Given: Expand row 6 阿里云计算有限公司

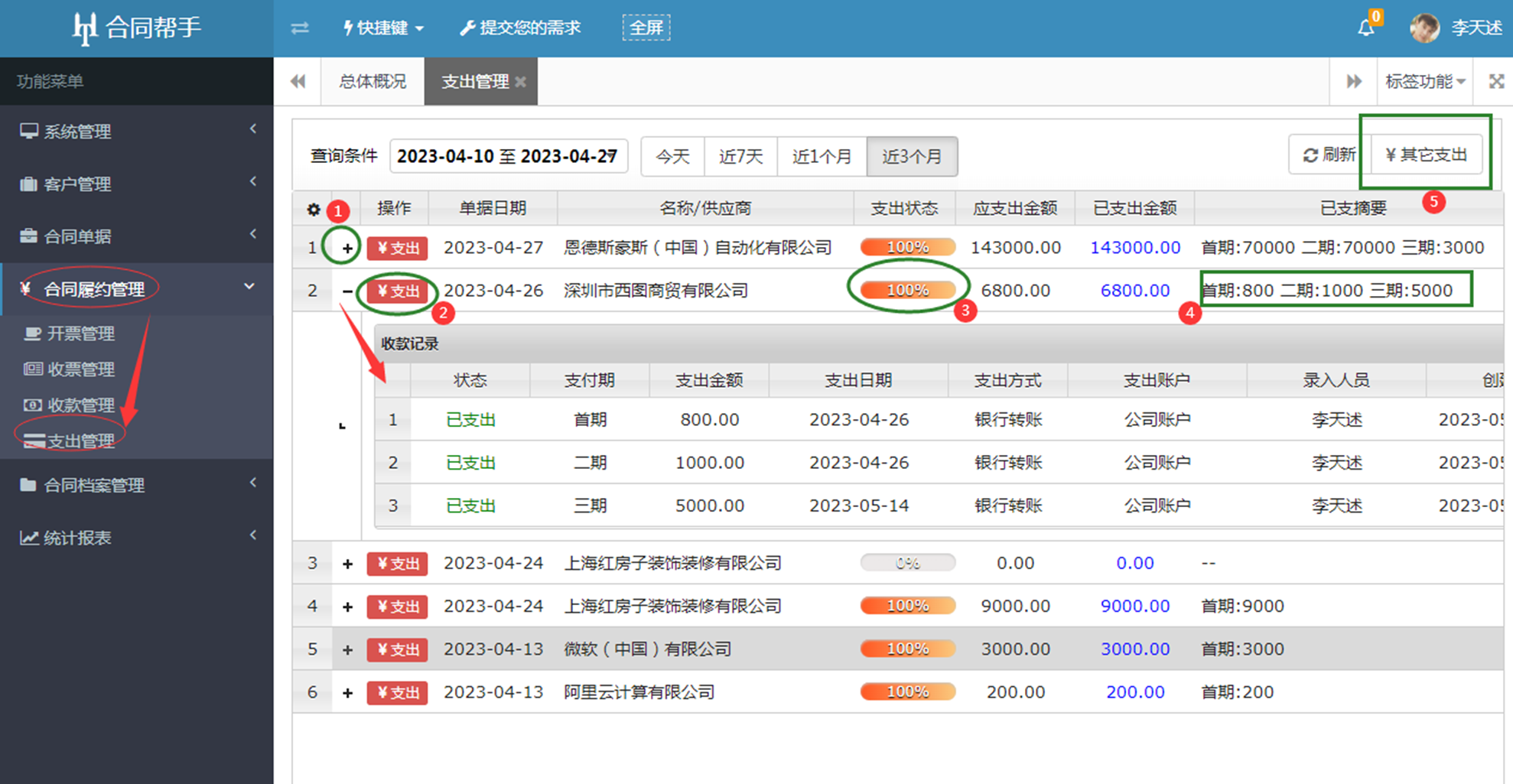Looking at the screenshot, I should 347,692.
